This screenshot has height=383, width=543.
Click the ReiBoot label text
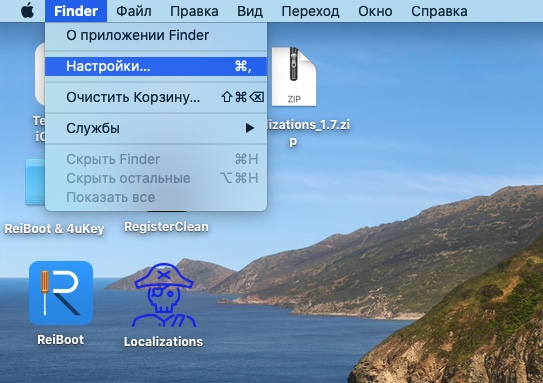click(61, 340)
